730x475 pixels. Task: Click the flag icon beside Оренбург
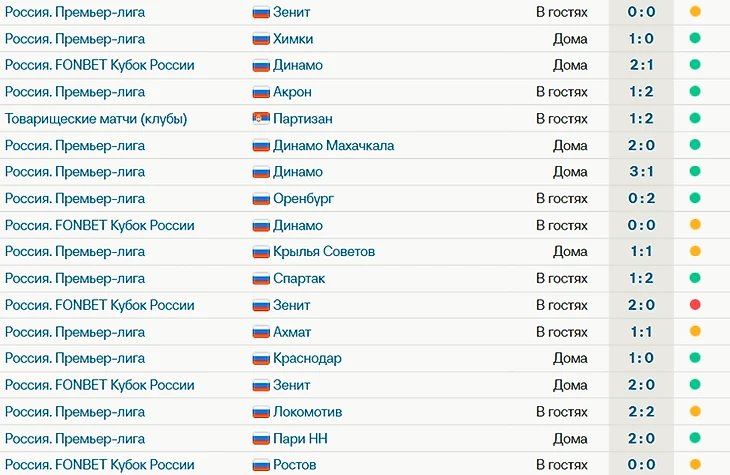click(261, 198)
